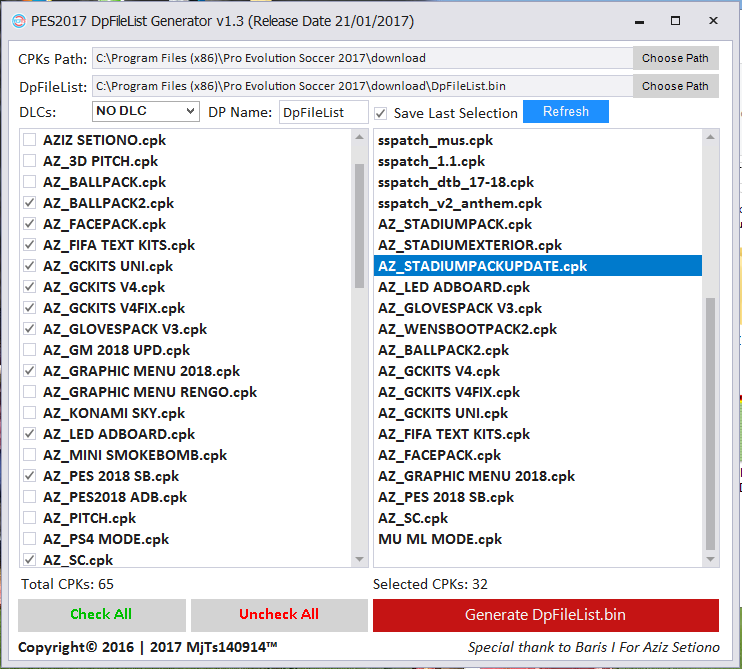Select AZ_WENSBOOTPACK2.cpk in right list
742x669 pixels.
(538, 329)
